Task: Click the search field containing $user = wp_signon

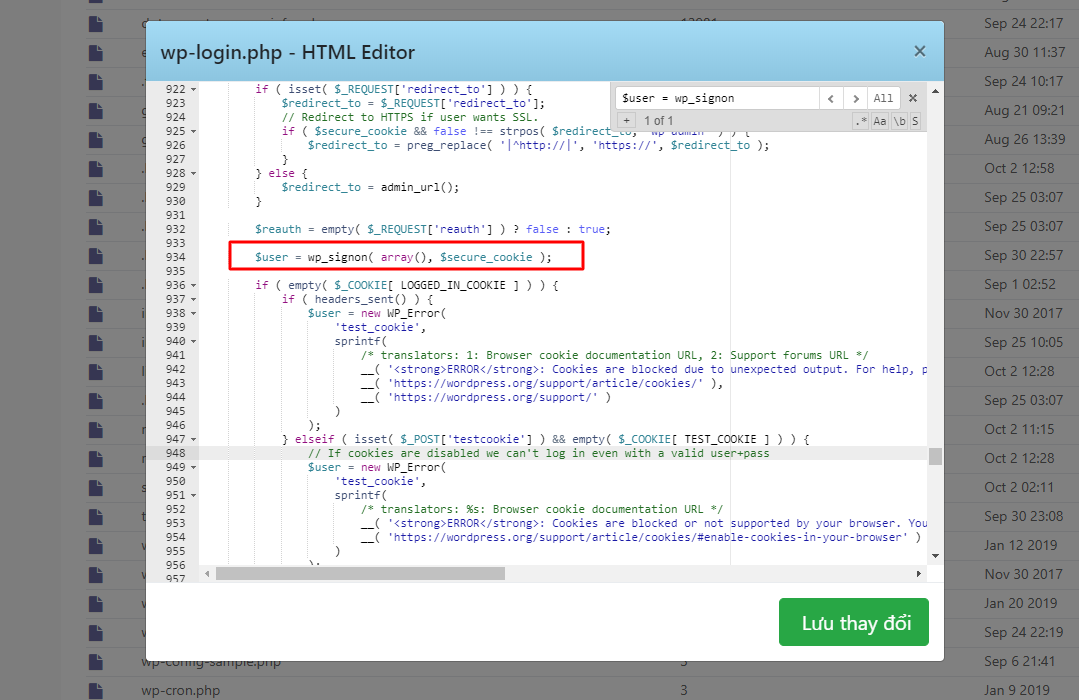Action: click(717, 98)
